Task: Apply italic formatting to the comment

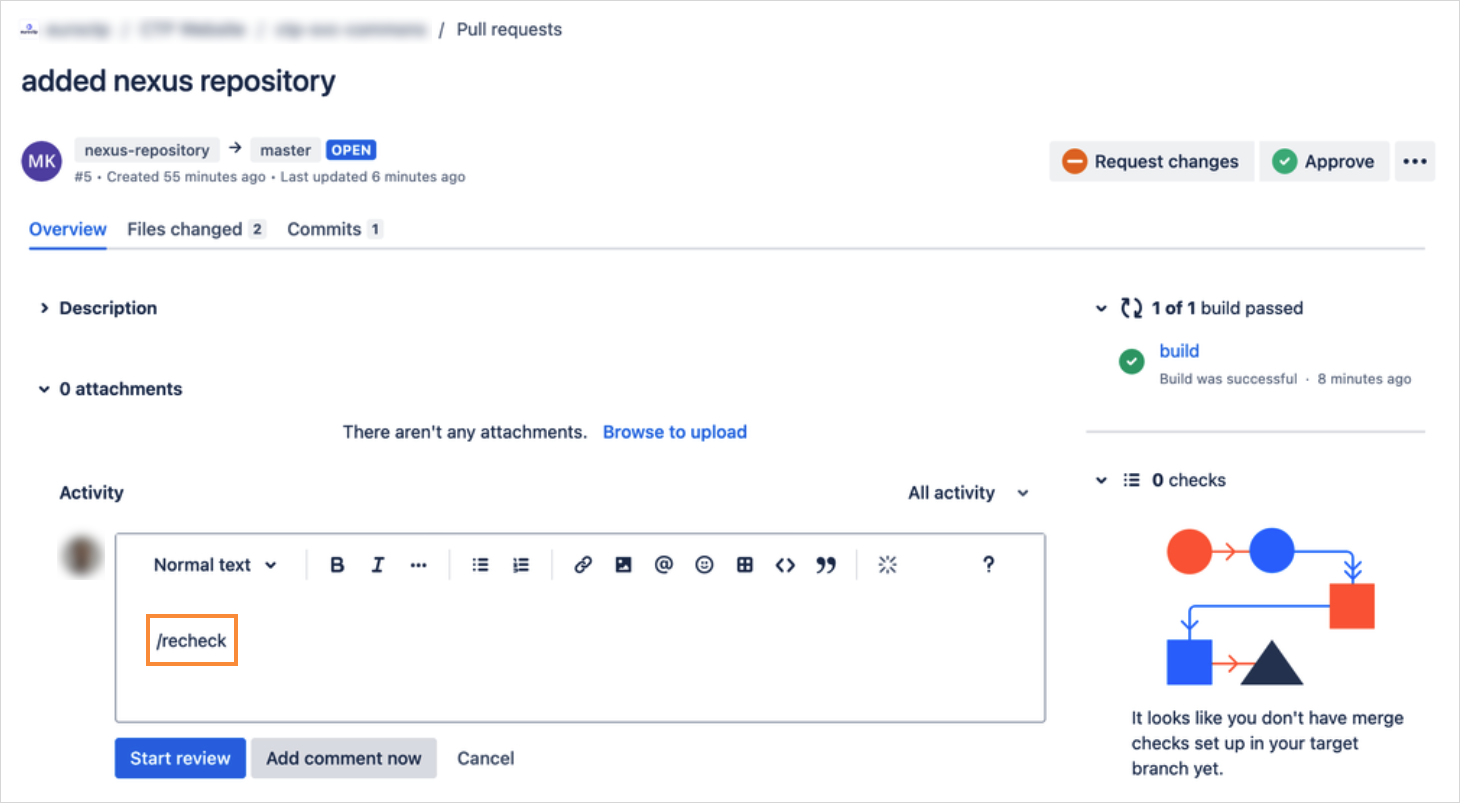Action: (378, 564)
